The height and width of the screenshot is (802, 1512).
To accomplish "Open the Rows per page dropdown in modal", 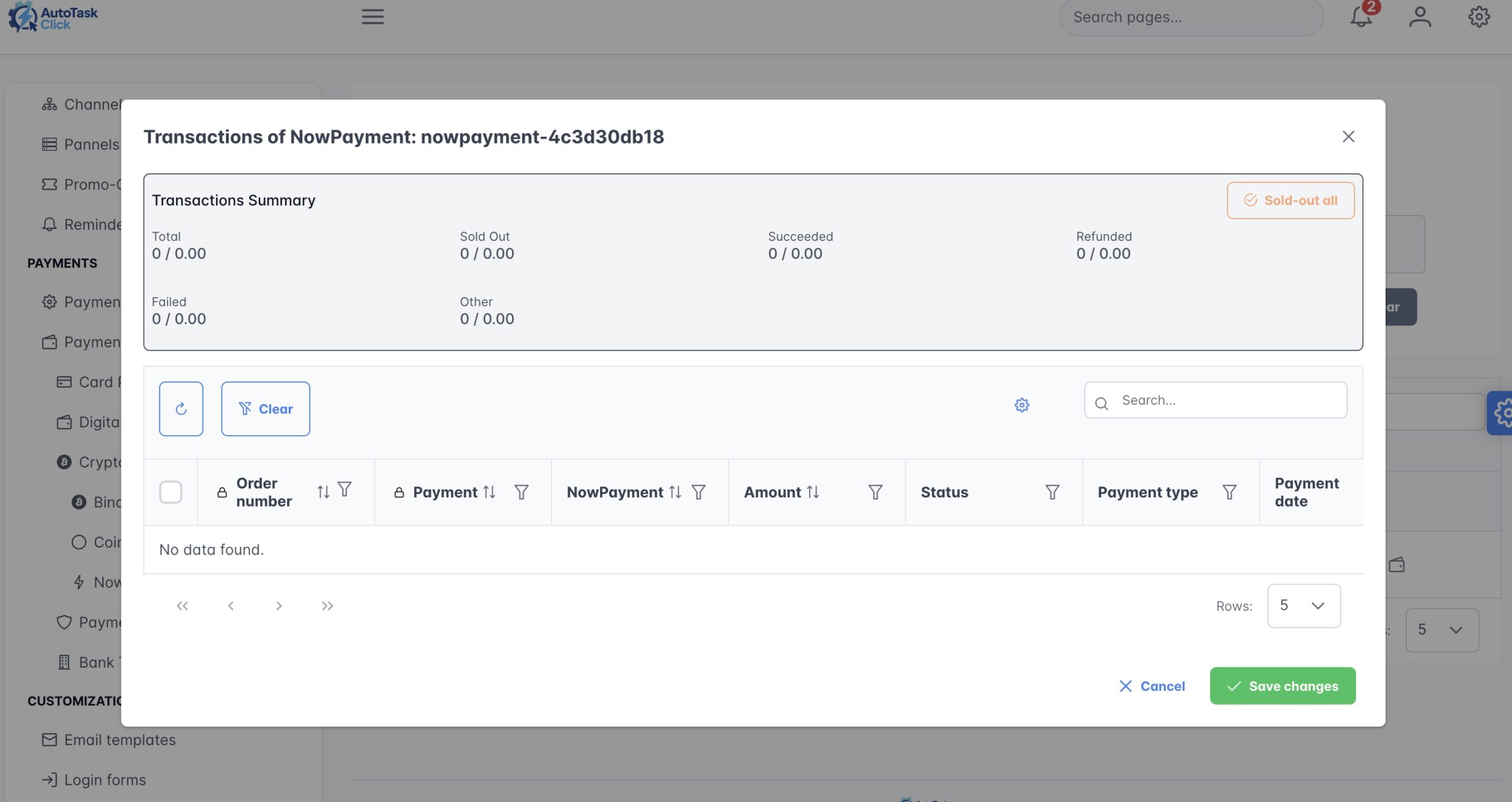I will point(1304,606).
